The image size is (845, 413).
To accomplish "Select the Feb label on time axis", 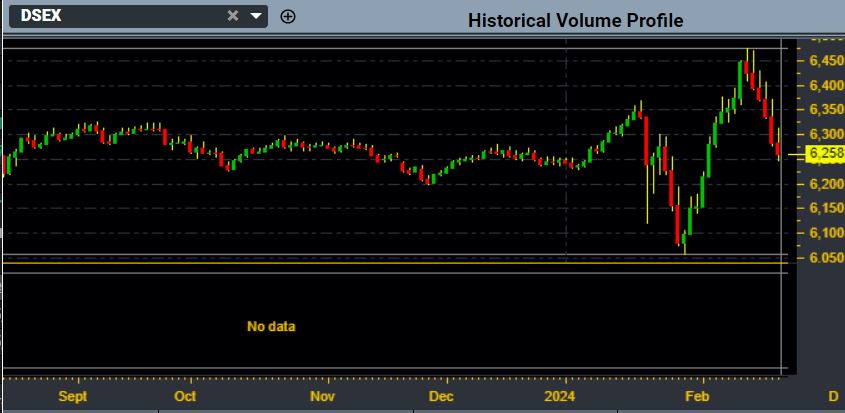I will point(695,396).
